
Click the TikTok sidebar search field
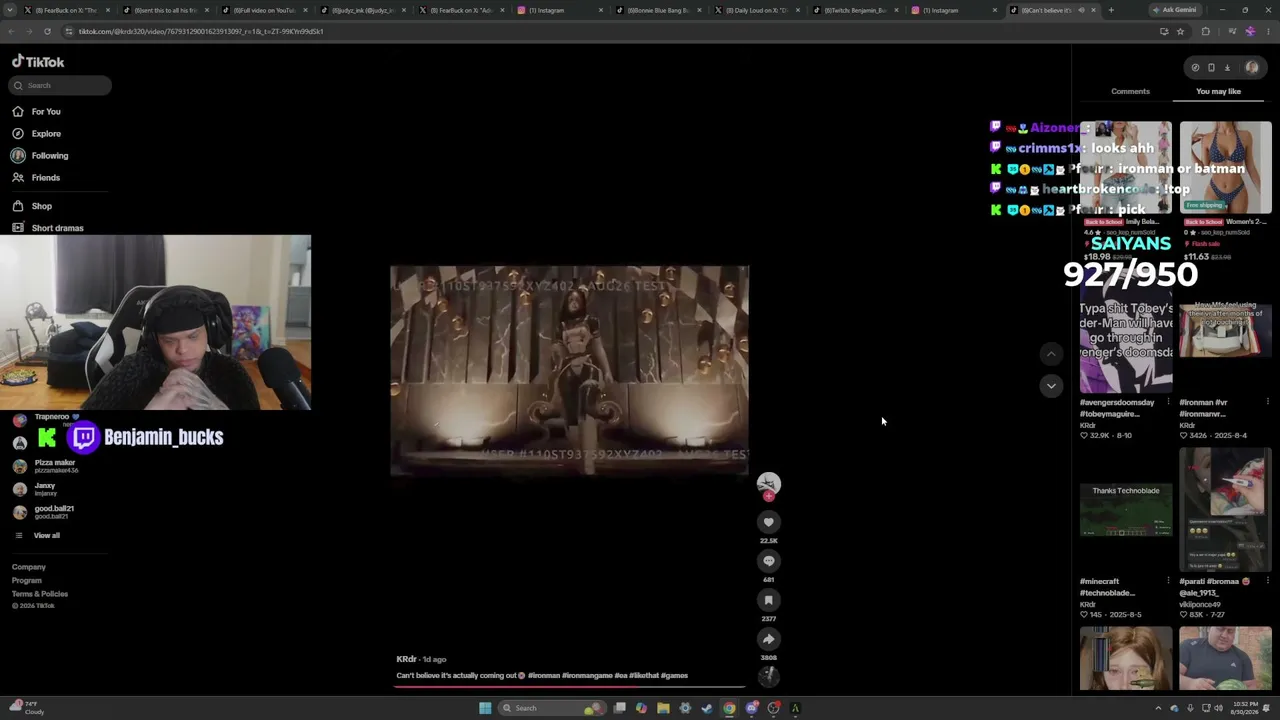(61, 85)
